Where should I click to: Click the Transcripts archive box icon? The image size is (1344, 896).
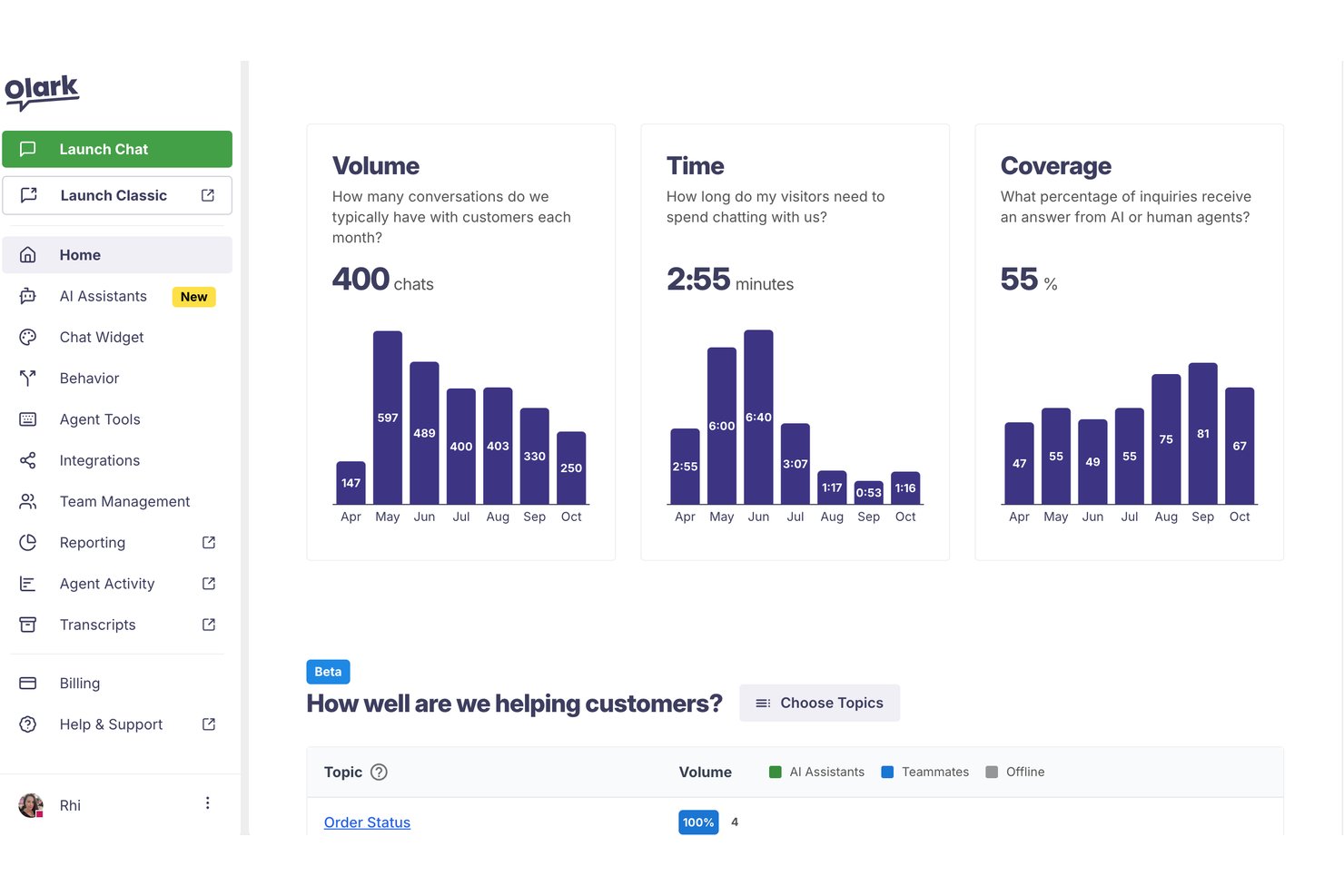[28, 625]
